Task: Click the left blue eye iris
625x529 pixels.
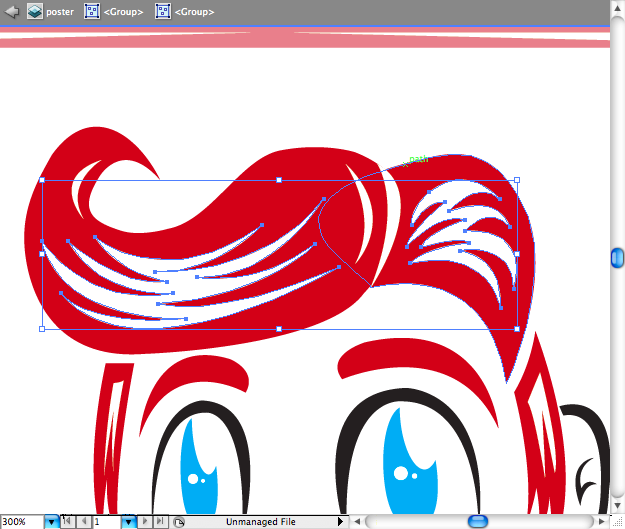Action: tap(198, 466)
